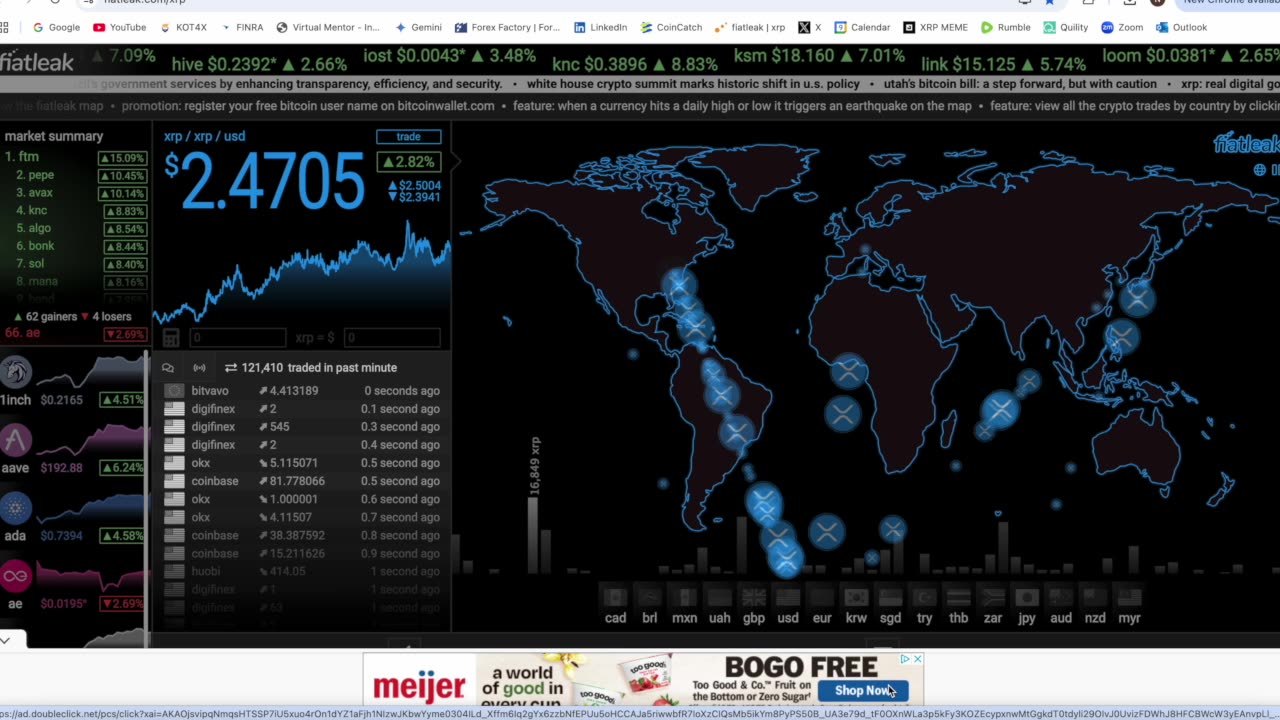This screenshot has width=1280, height=720.
Task: Click the aud flag icon
Action: [1061, 597]
